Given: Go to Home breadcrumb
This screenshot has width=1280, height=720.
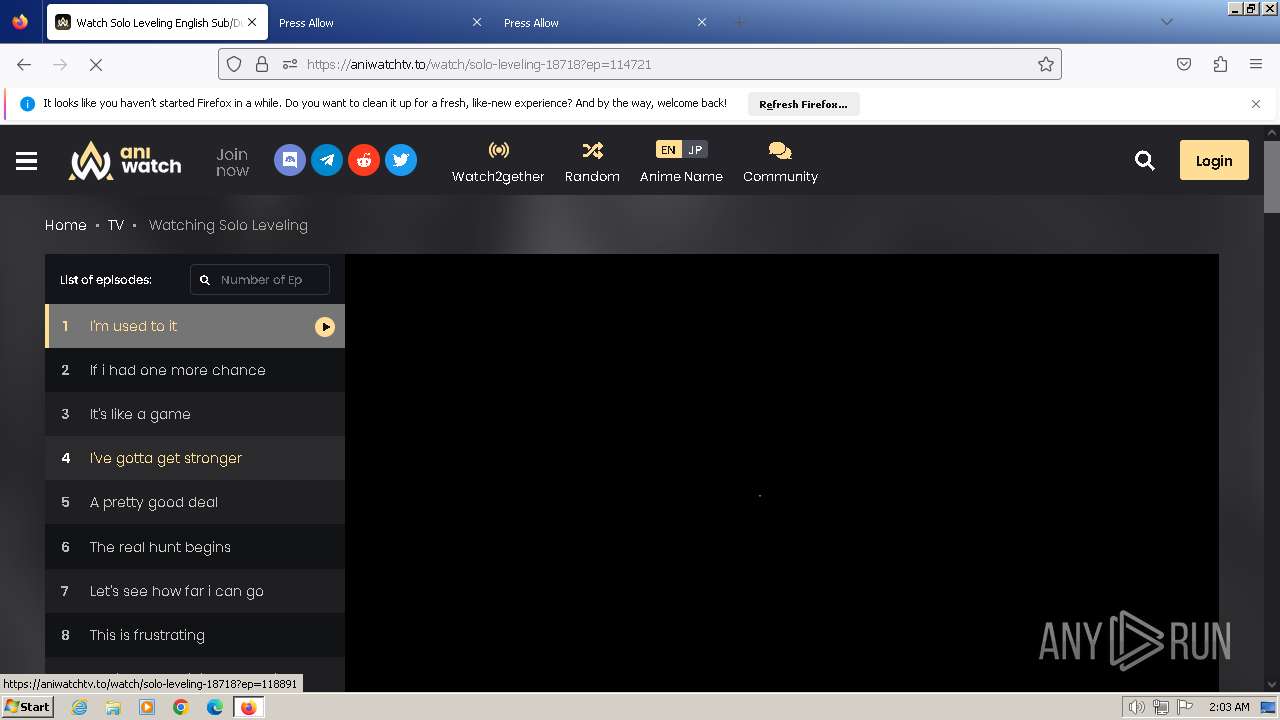Looking at the screenshot, I should pos(66,225).
